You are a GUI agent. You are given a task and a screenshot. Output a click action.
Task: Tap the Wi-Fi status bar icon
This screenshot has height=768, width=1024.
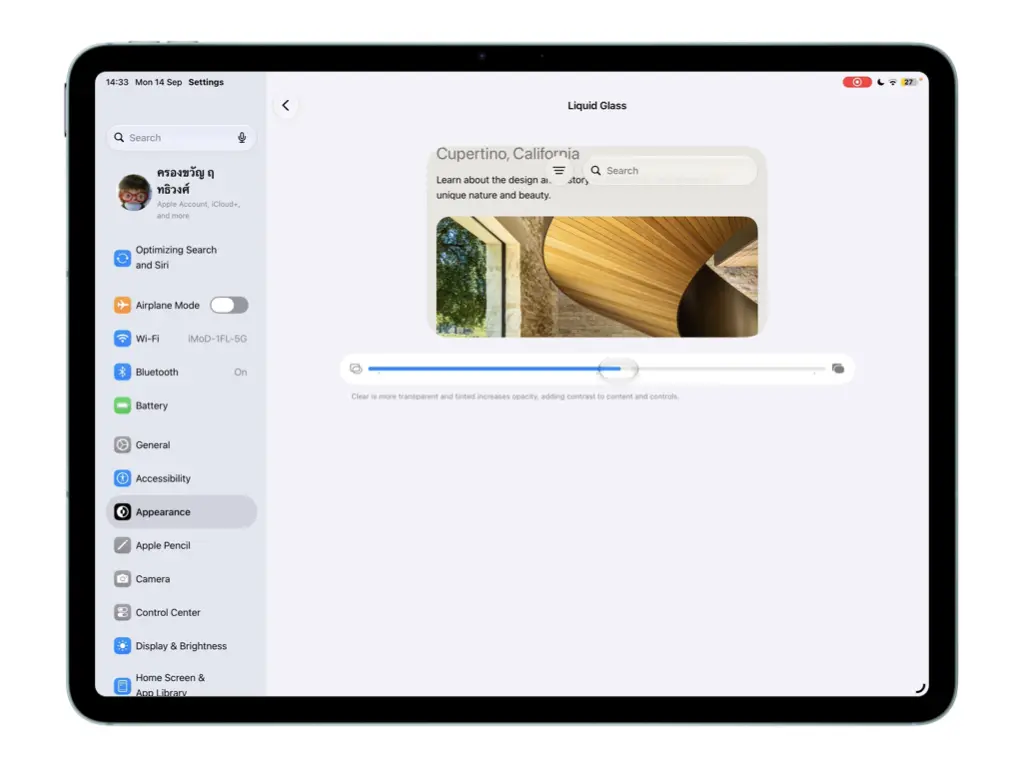tap(893, 82)
